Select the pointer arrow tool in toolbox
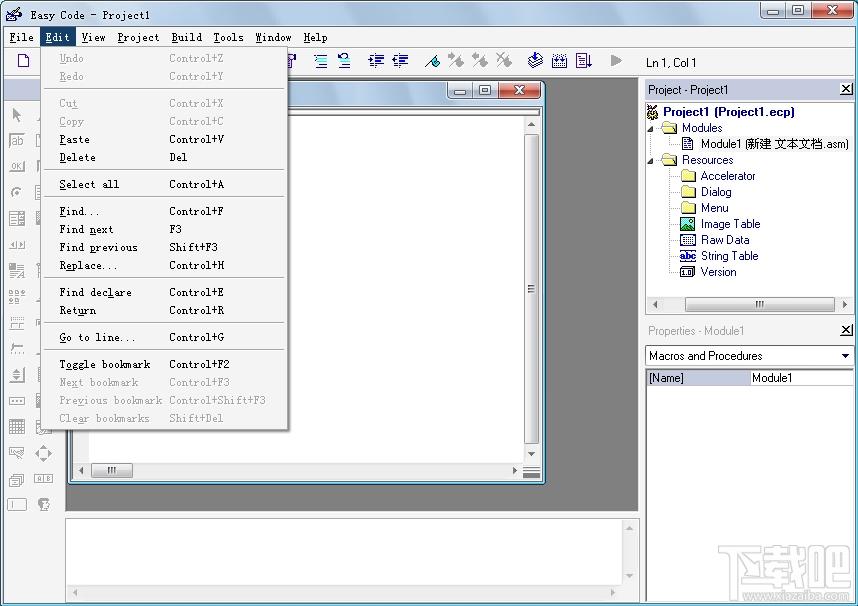 [x=17, y=115]
